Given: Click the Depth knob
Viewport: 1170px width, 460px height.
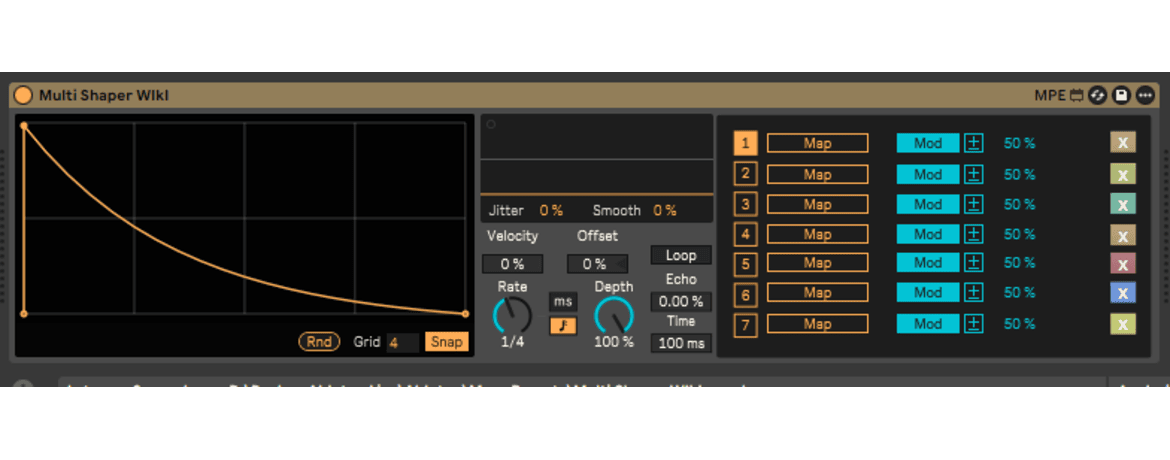Looking at the screenshot, I should click(614, 316).
